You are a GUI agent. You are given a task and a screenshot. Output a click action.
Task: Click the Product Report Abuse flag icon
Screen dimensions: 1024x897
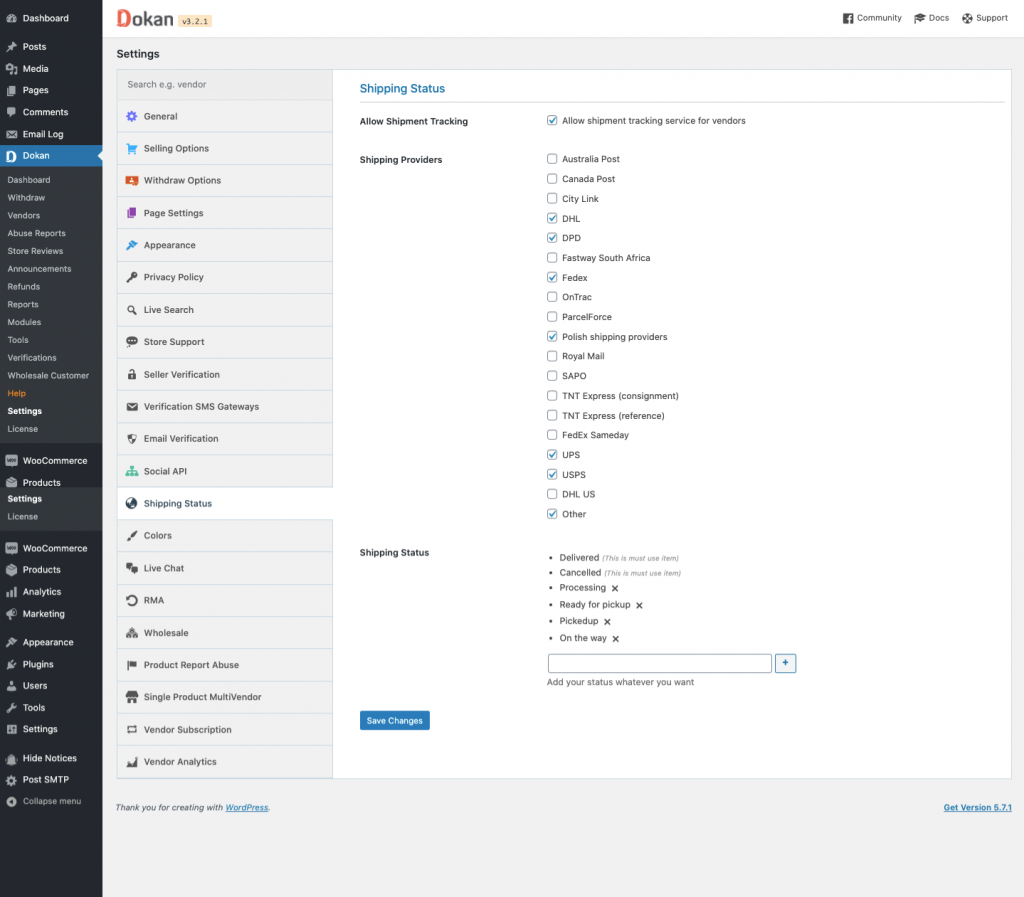[x=132, y=665]
